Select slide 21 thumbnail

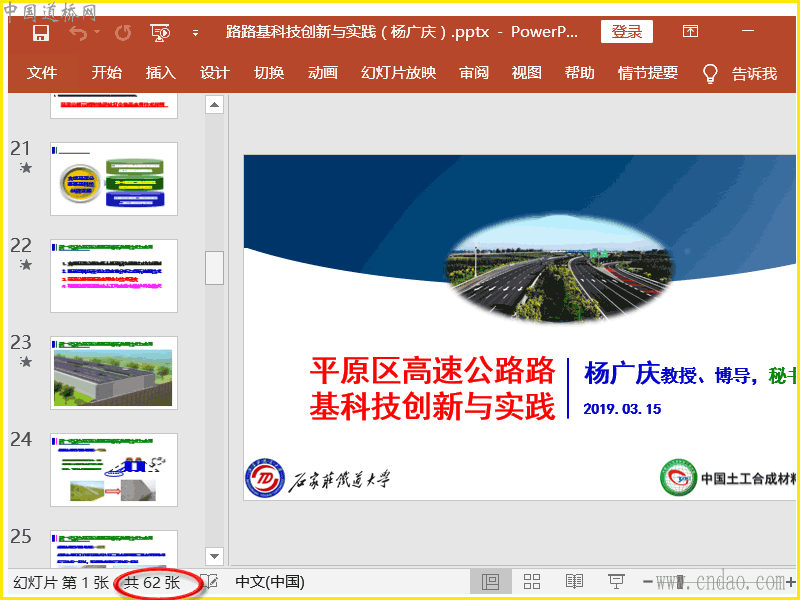tap(114, 179)
